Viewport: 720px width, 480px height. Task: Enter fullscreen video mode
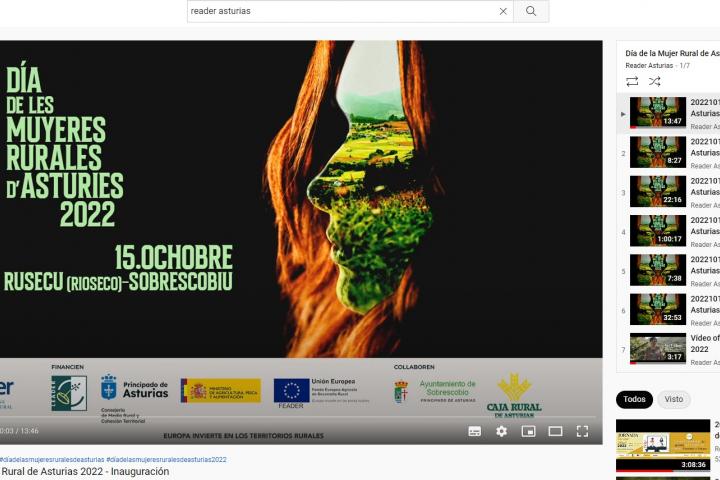coord(582,431)
